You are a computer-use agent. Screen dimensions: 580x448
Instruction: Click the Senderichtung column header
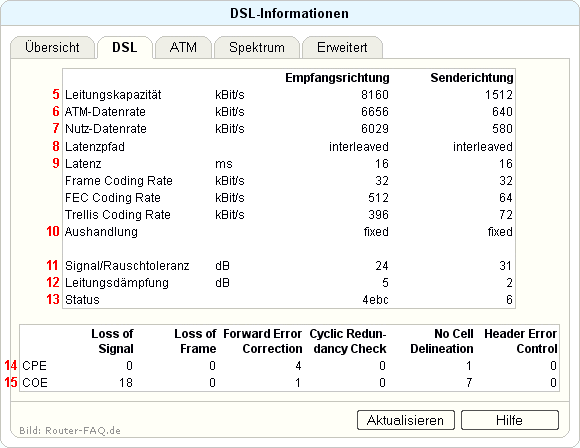(x=472, y=78)
